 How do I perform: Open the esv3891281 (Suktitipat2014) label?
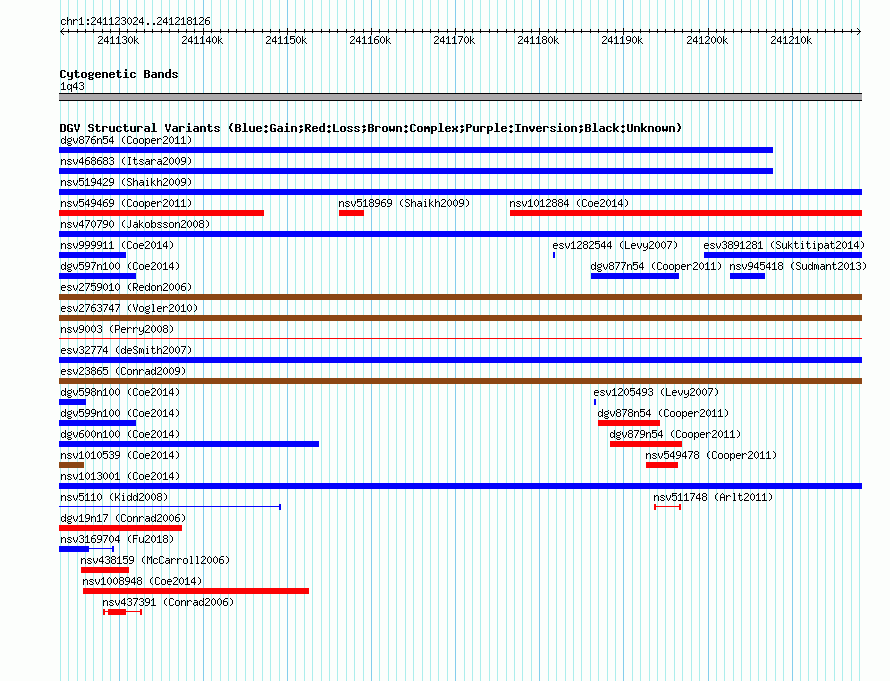[x=784, y=245]
